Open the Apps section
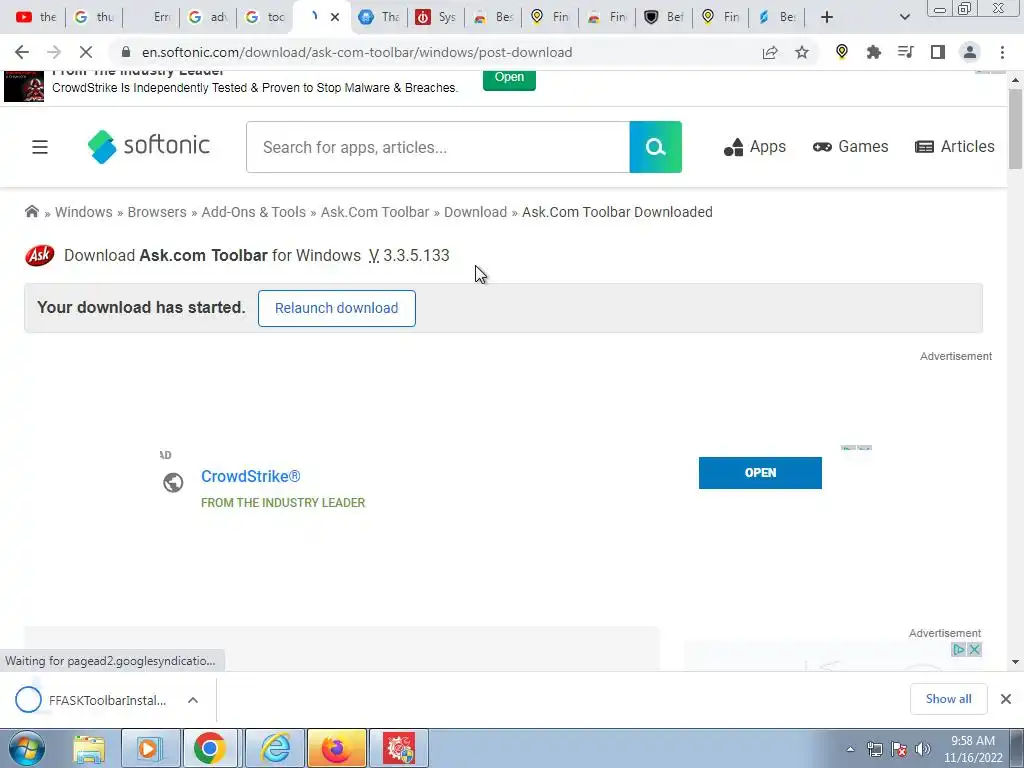 point(755,147)
